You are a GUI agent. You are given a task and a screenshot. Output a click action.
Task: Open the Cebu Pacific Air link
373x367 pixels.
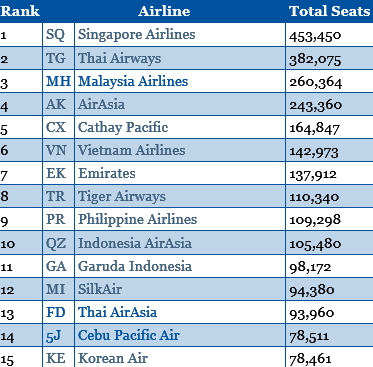129,335
